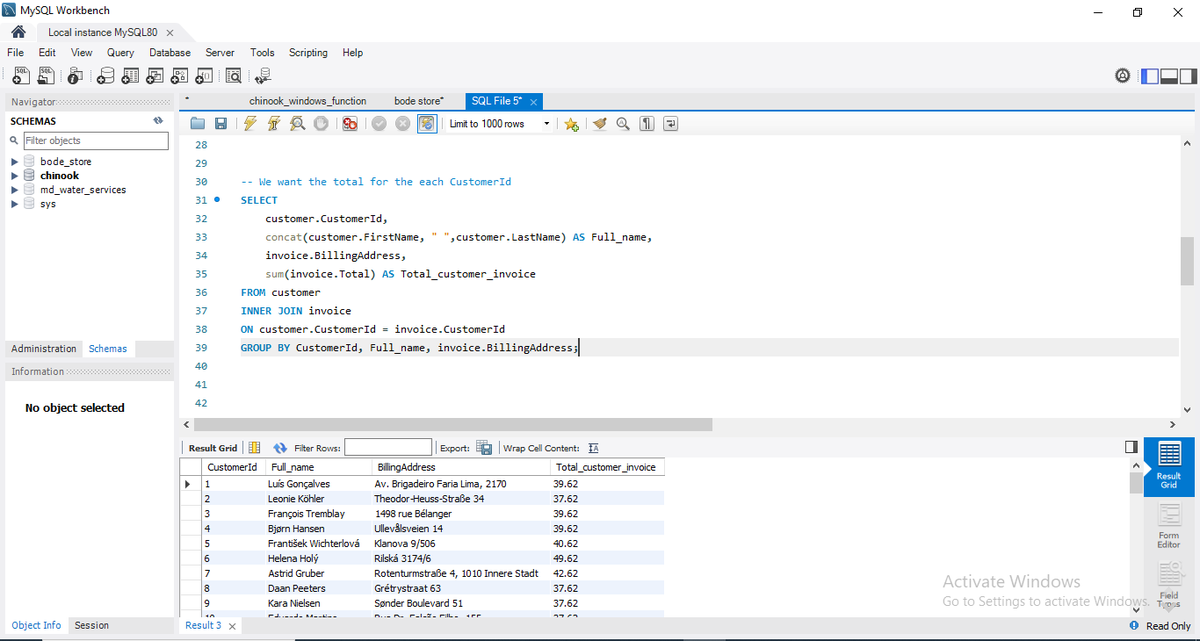Create a new stored procedure icon
This screenshot has height=641, width=1200.
click(180, 75)
